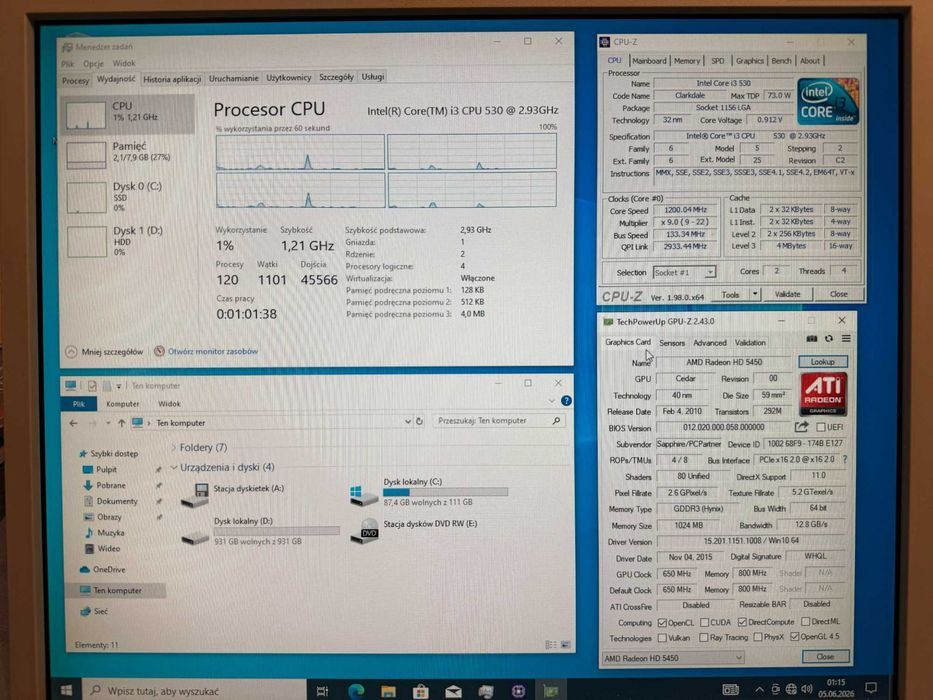Open Task View on taskbar
The width and height of the screenshot is (933, 700).
tap(322, 690)
